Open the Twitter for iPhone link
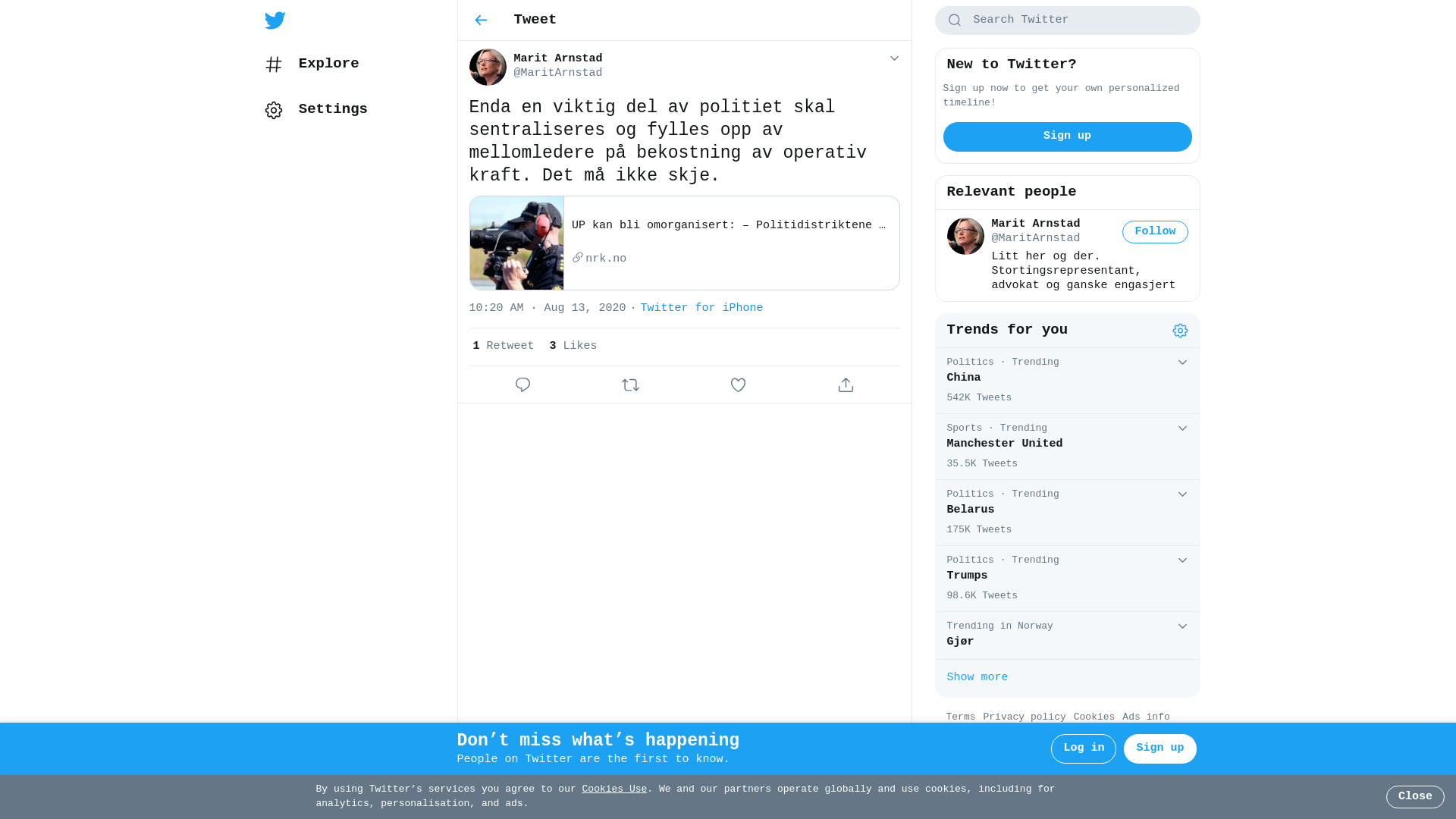Viewport: 1456px width, 819px height. [701, 309]
